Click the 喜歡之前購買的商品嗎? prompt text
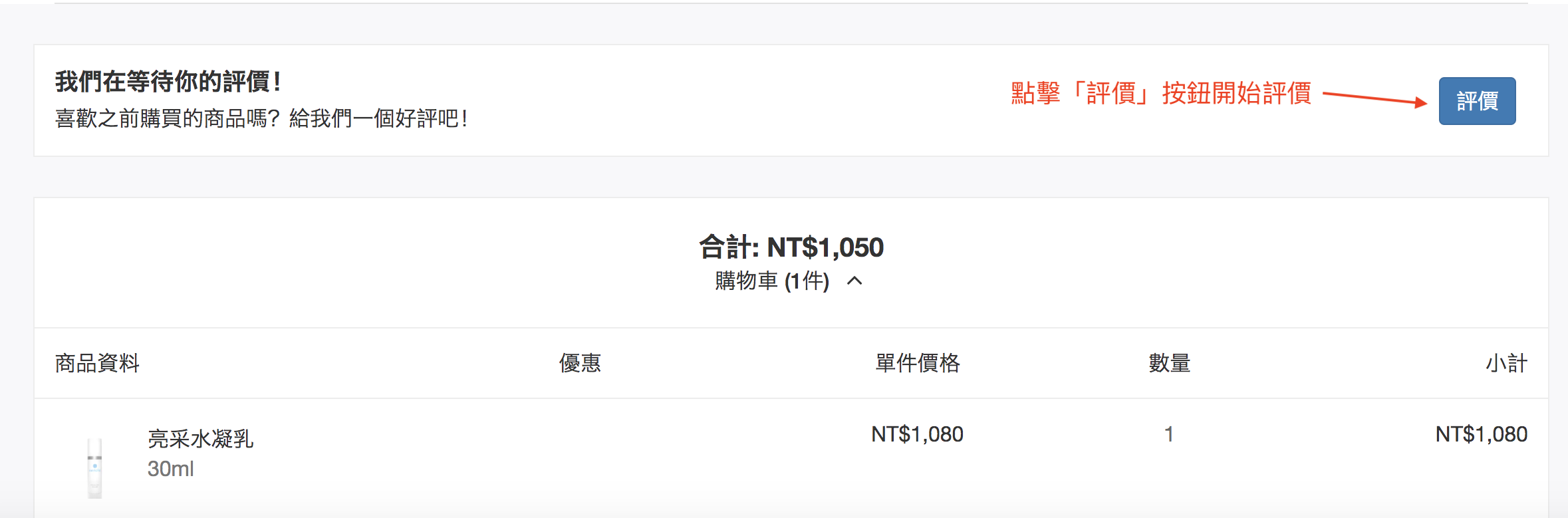1568x518 pixels. pos(168,118)
